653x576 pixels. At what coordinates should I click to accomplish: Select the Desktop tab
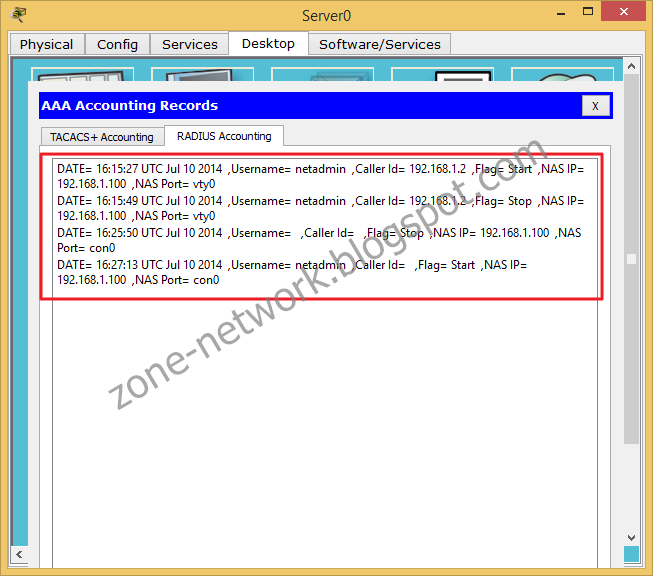(x=268, y=43)
